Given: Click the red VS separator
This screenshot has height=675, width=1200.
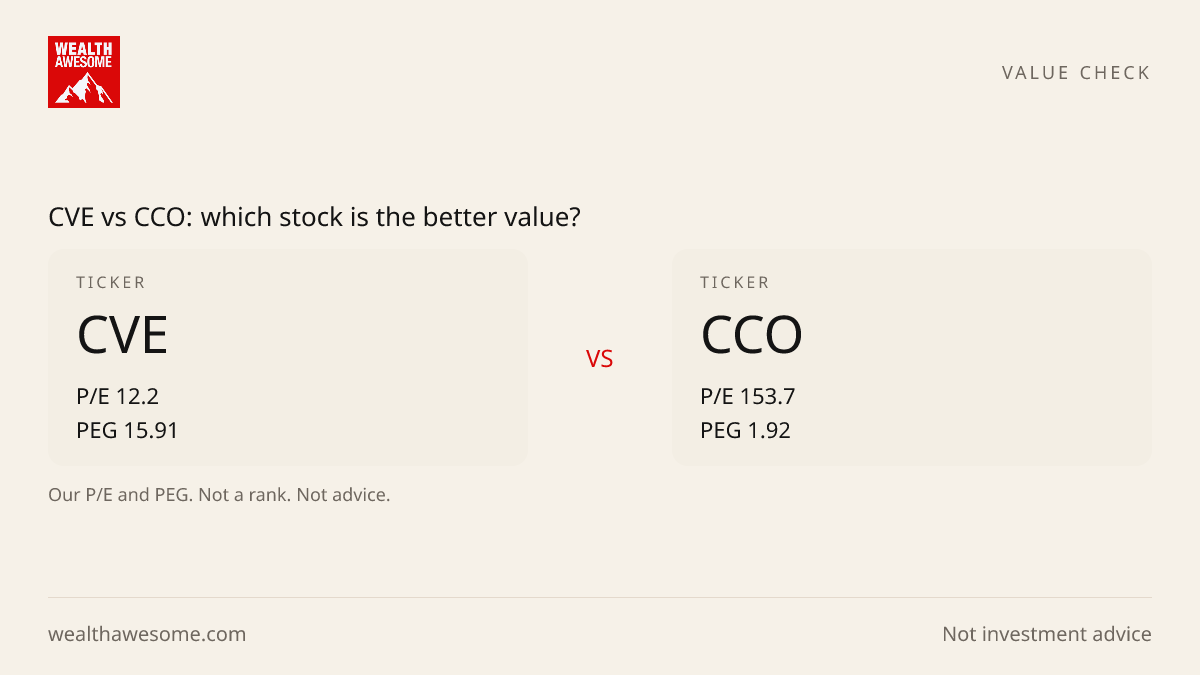Looking at the screenshot, I should coord(600,359).
